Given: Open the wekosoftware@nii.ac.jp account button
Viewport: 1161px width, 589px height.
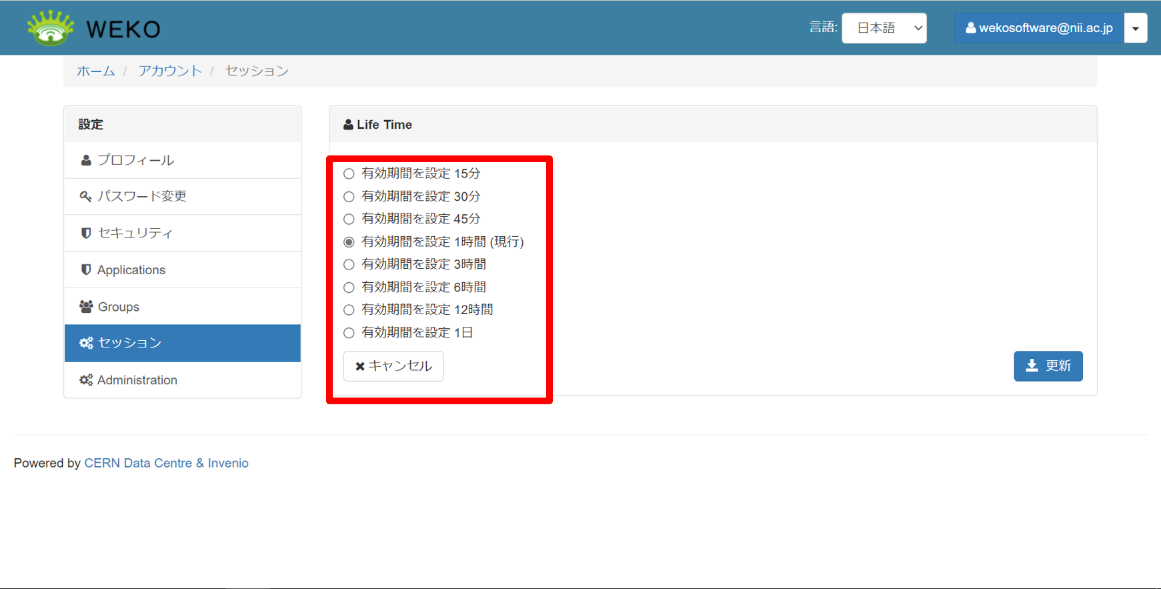Looking at the screenshot, I should (1038, 29).
